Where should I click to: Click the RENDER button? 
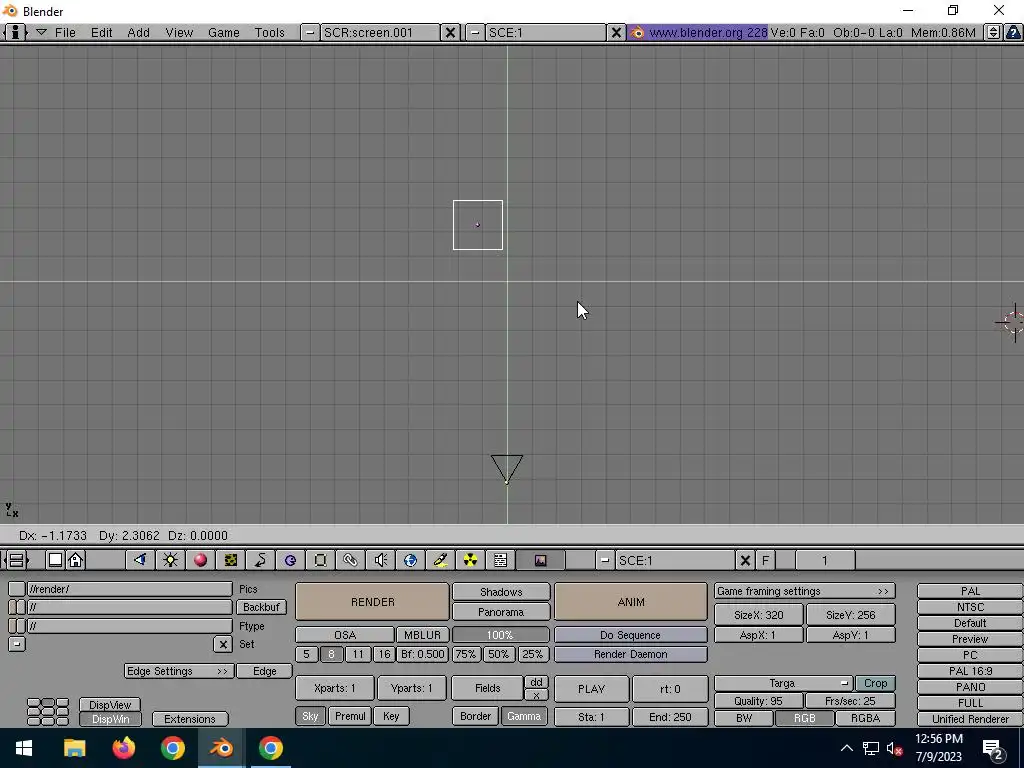pos(372,601)
